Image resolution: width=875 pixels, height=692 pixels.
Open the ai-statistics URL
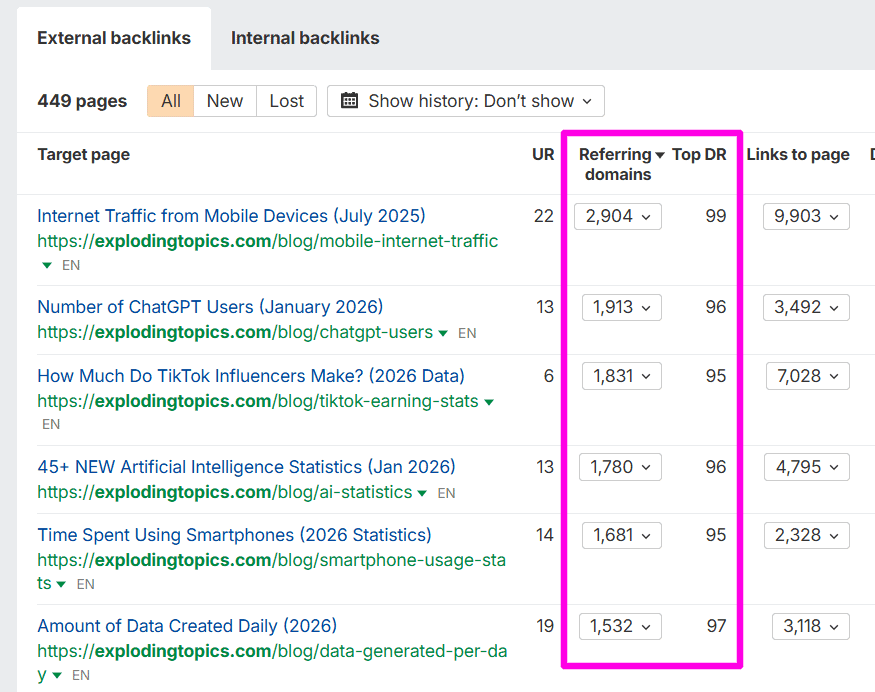(225, 492)
